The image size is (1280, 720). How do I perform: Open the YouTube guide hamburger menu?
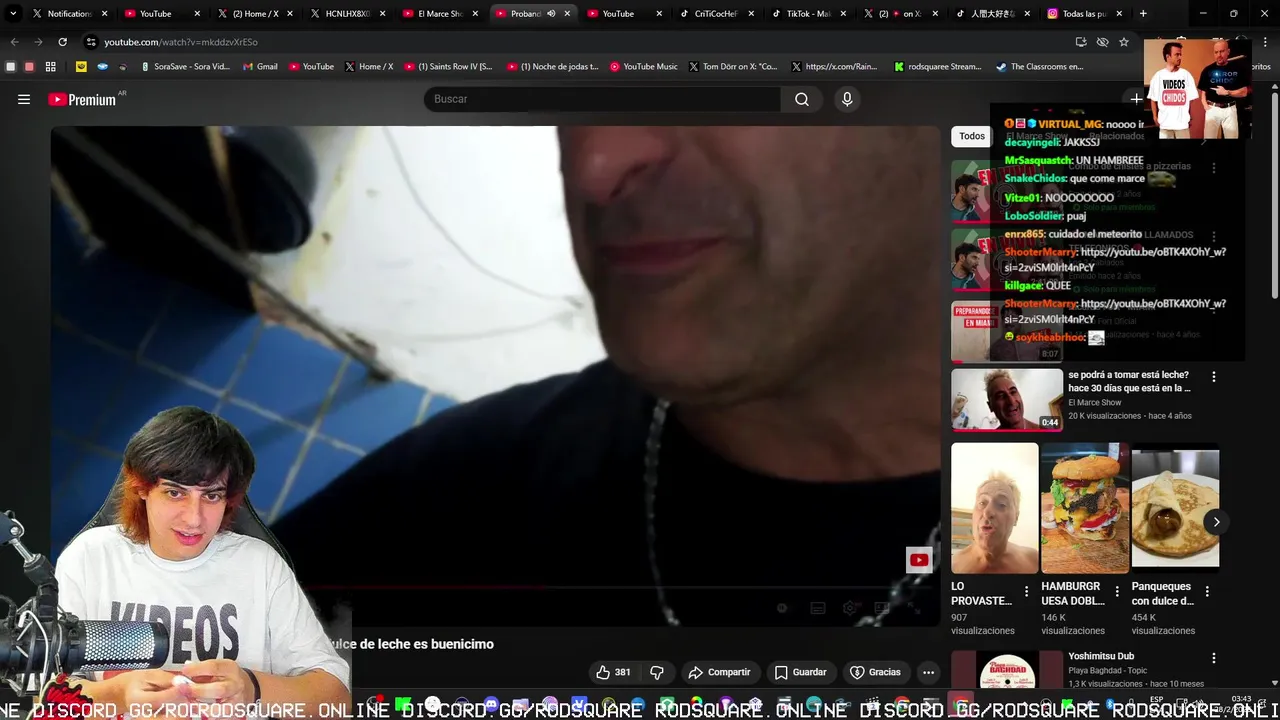[x=24, y=99]
